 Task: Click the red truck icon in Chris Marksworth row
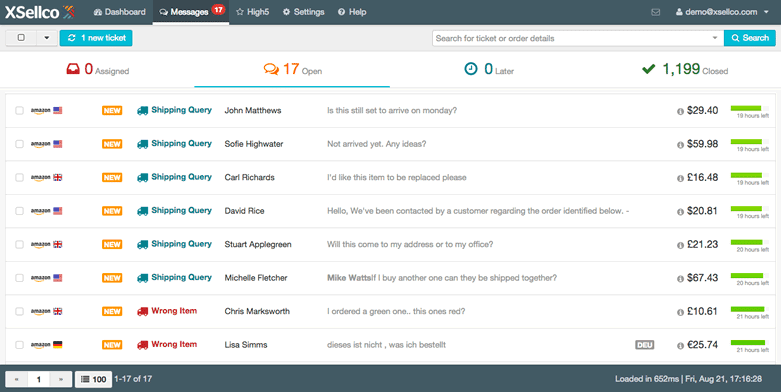point(142,311)
